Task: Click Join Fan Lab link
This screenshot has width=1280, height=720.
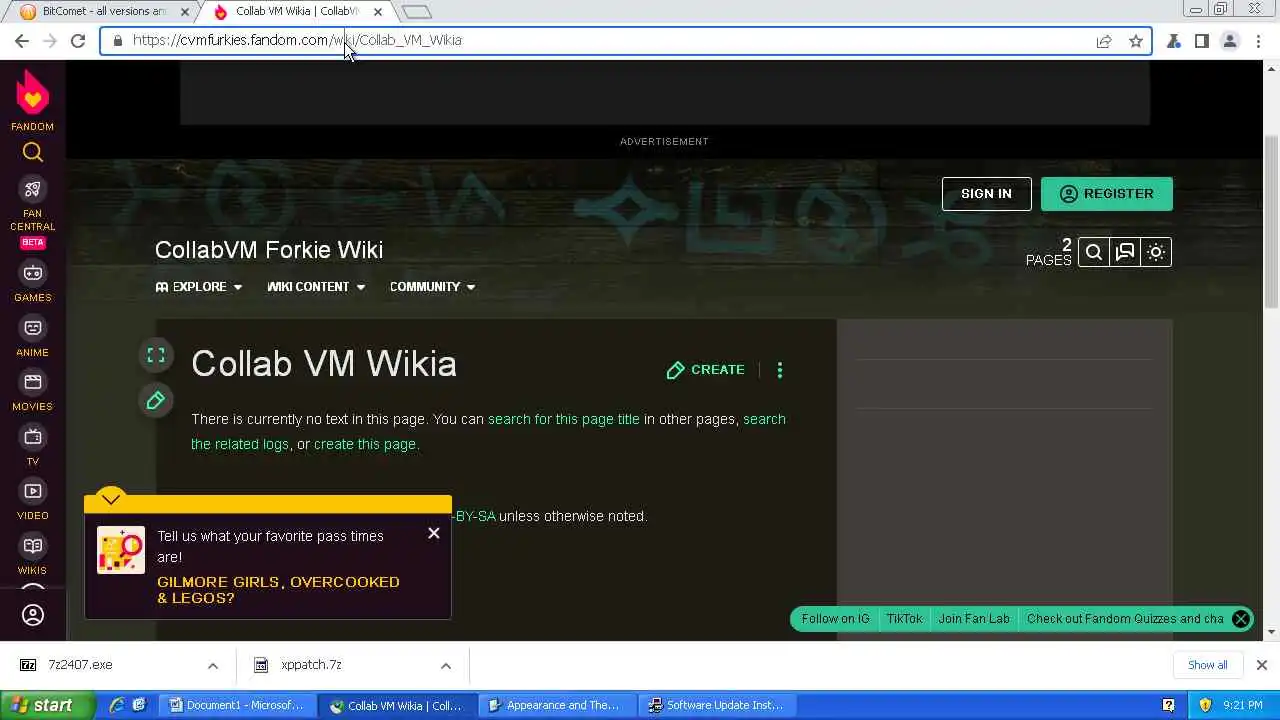Action: point(974,619)
